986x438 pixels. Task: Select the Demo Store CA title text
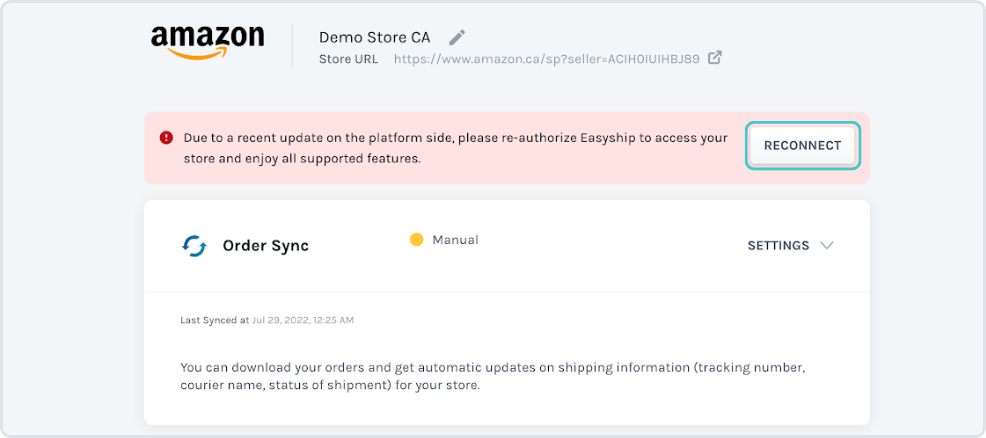374,37
